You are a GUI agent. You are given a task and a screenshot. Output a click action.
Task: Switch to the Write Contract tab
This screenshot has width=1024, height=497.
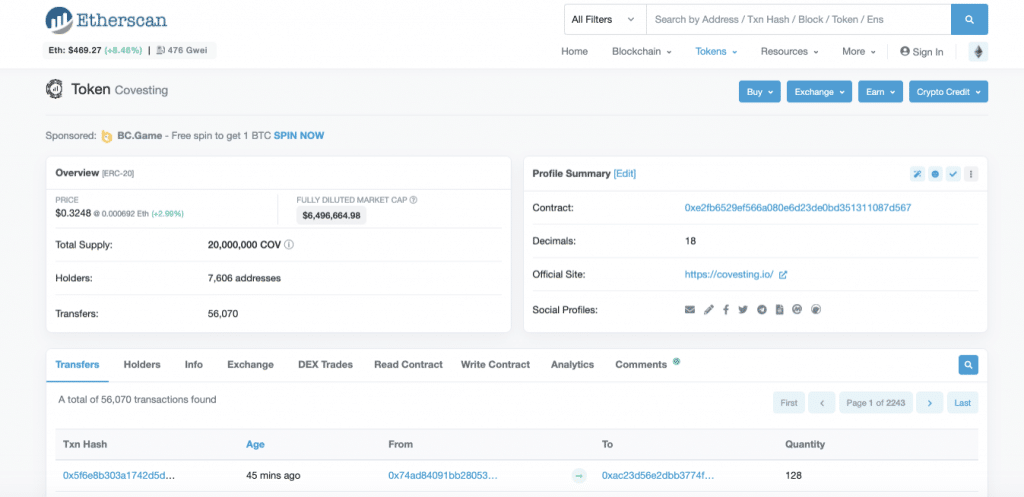pyautogui.click(x=495, y=364)
